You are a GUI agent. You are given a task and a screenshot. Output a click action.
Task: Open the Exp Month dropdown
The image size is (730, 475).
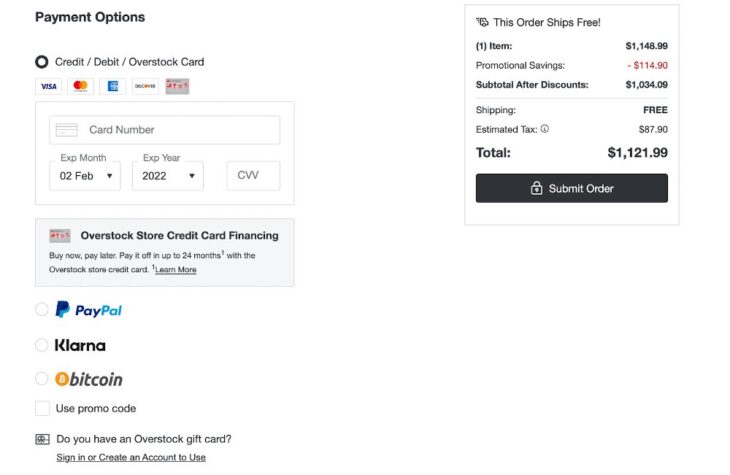85,176
